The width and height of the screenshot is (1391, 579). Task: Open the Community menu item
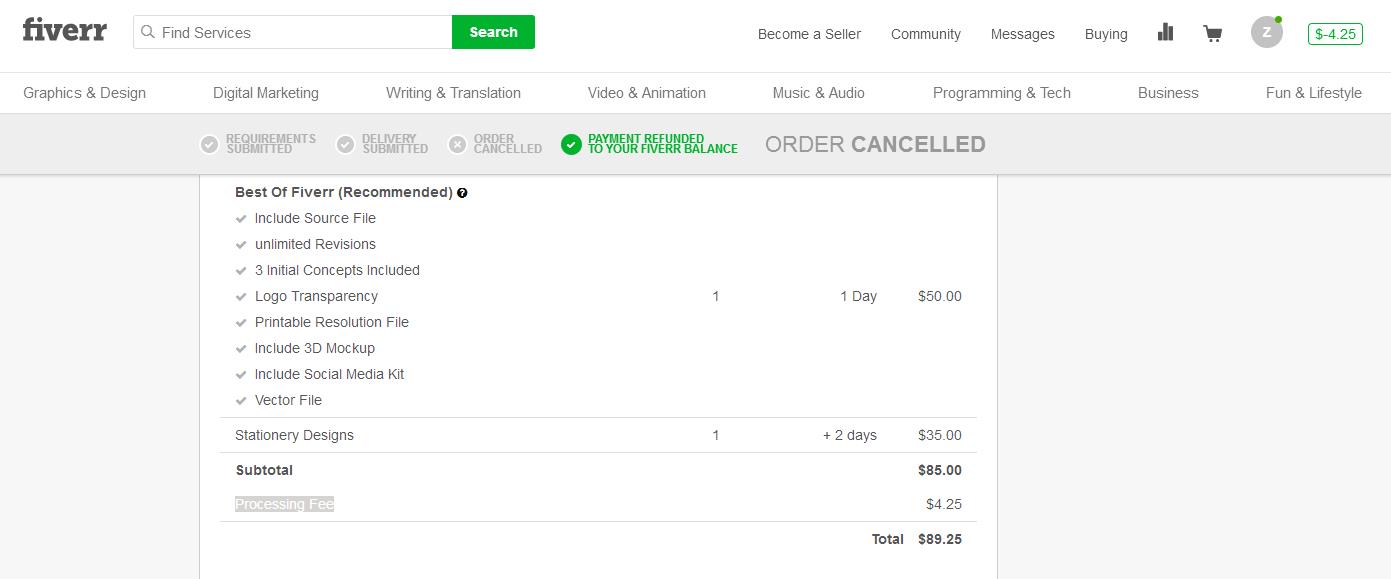click(x=925, y=34)
